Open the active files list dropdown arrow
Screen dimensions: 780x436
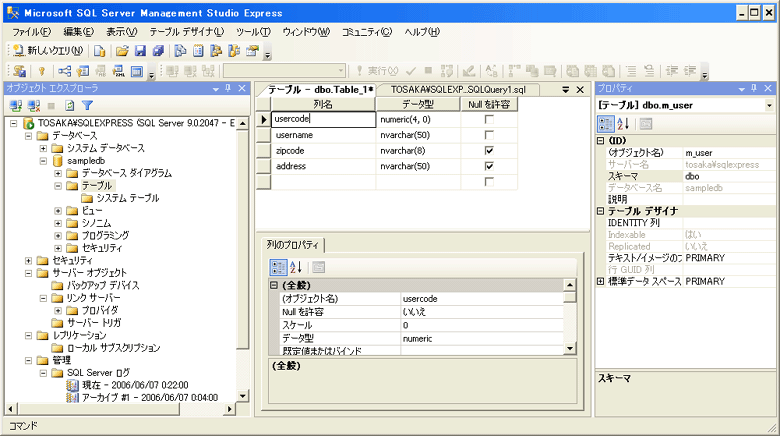click(566, 90)
